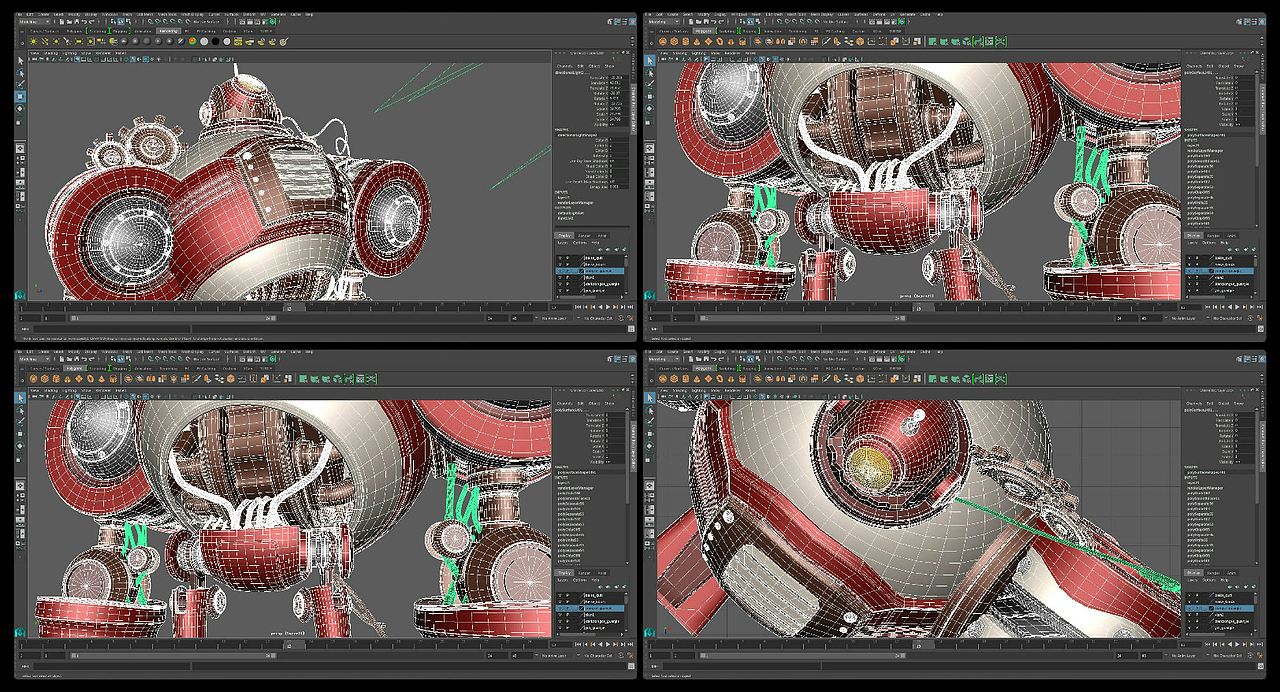Select the Scale tool in top-left Maya window
The image size is (1280, 692).
pos(19,122)
